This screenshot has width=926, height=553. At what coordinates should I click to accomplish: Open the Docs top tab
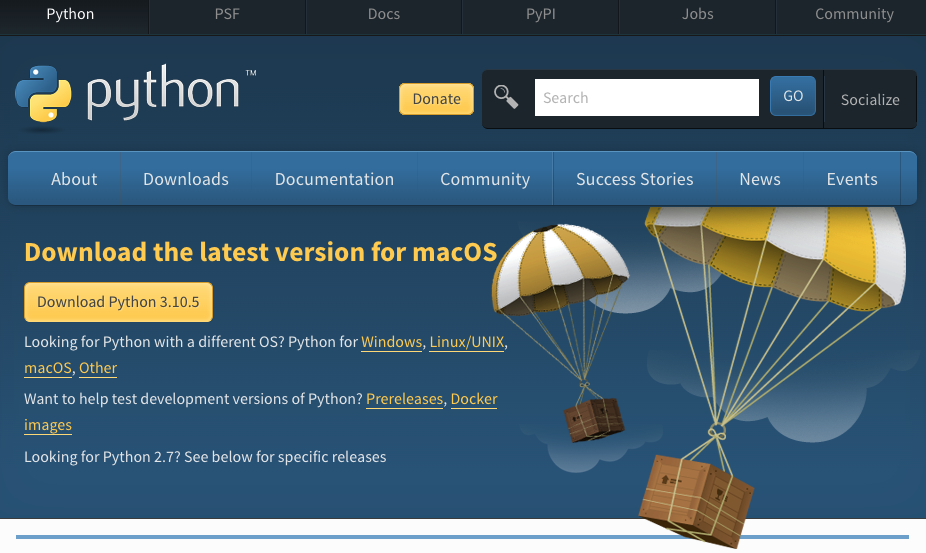coord(384,14)
